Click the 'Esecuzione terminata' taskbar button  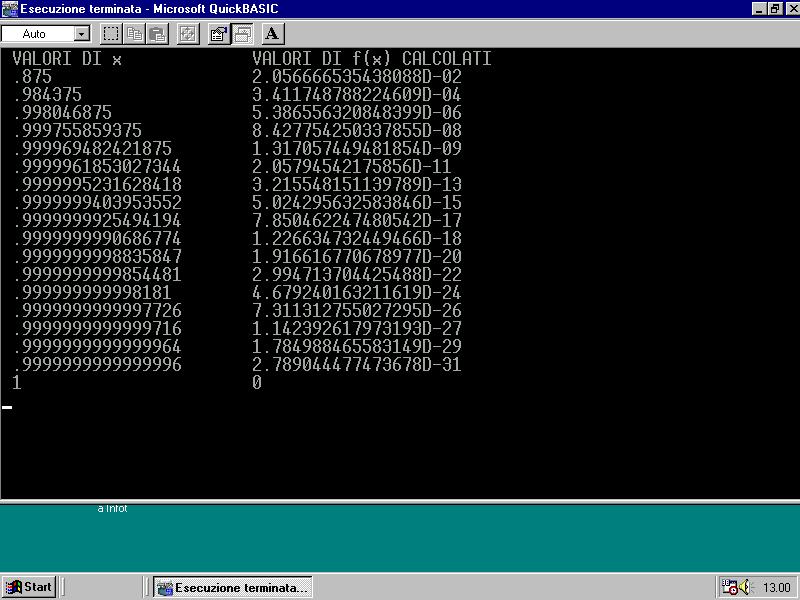click(x=233, y=587)
